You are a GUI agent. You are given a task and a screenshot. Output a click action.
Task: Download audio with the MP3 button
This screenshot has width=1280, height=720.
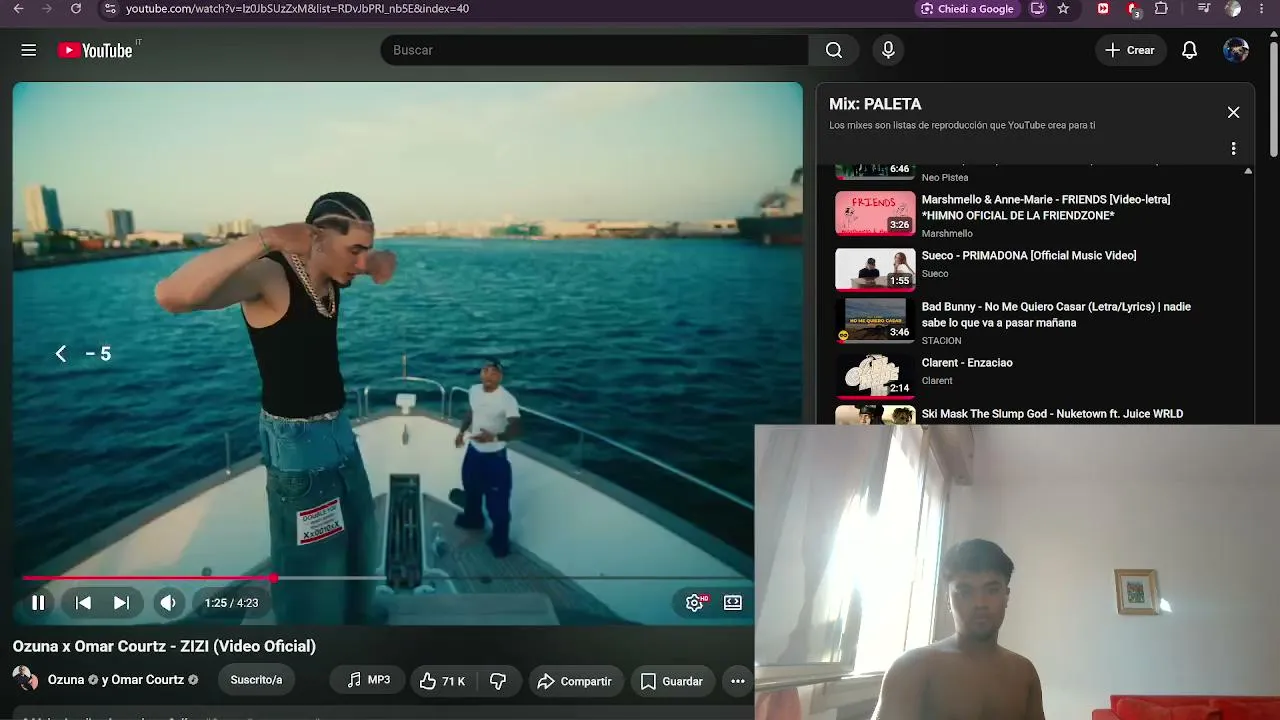pos(368,680)
